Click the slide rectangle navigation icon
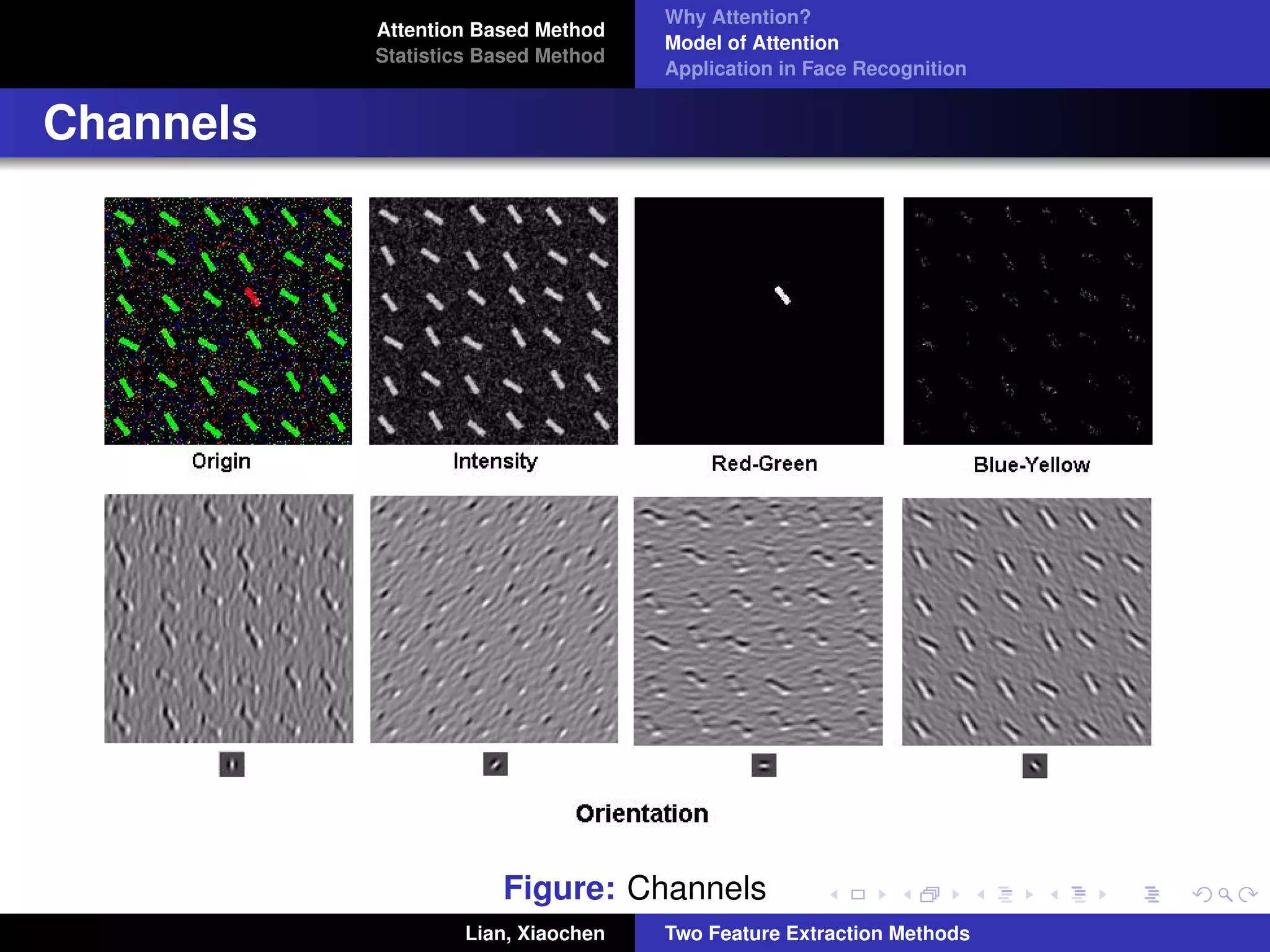Image resolution: width=1270 pixels, height=952 pixels. pos(858,894)
